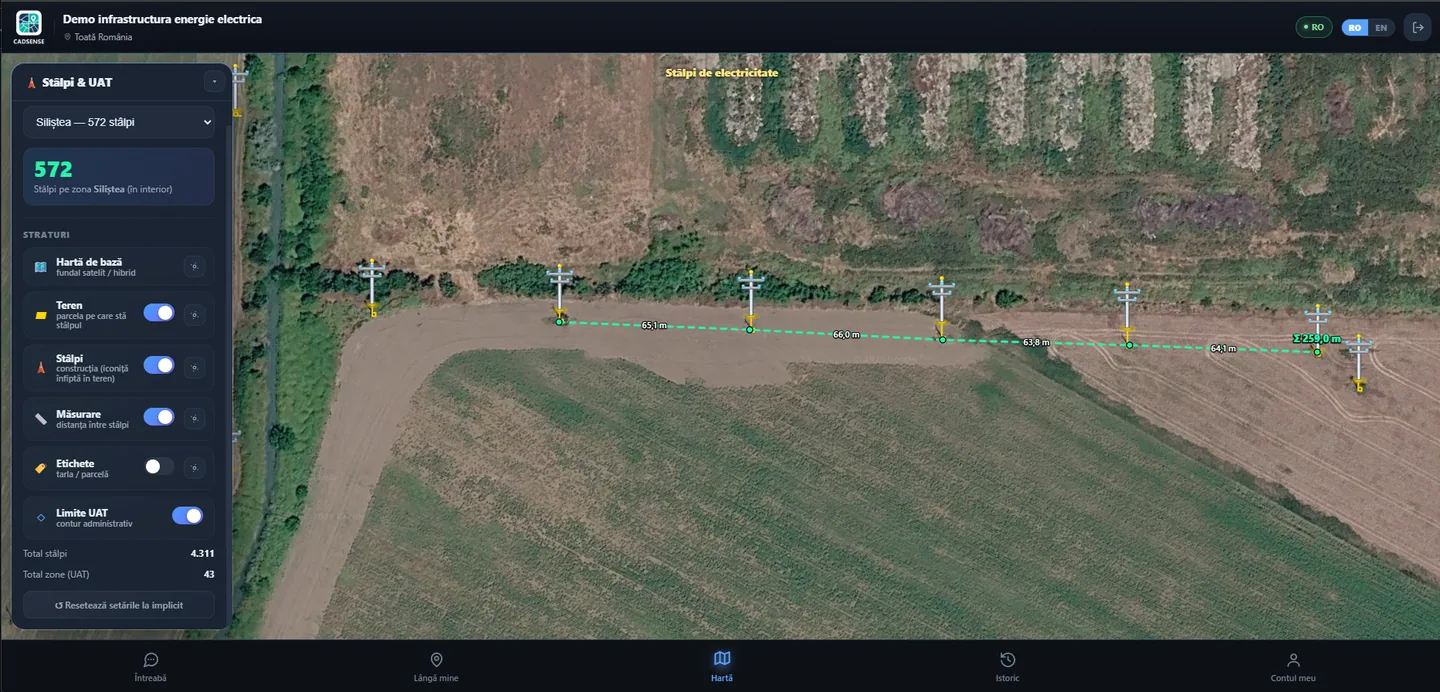Click the 63,8 m distance label

coord(1037,342)
